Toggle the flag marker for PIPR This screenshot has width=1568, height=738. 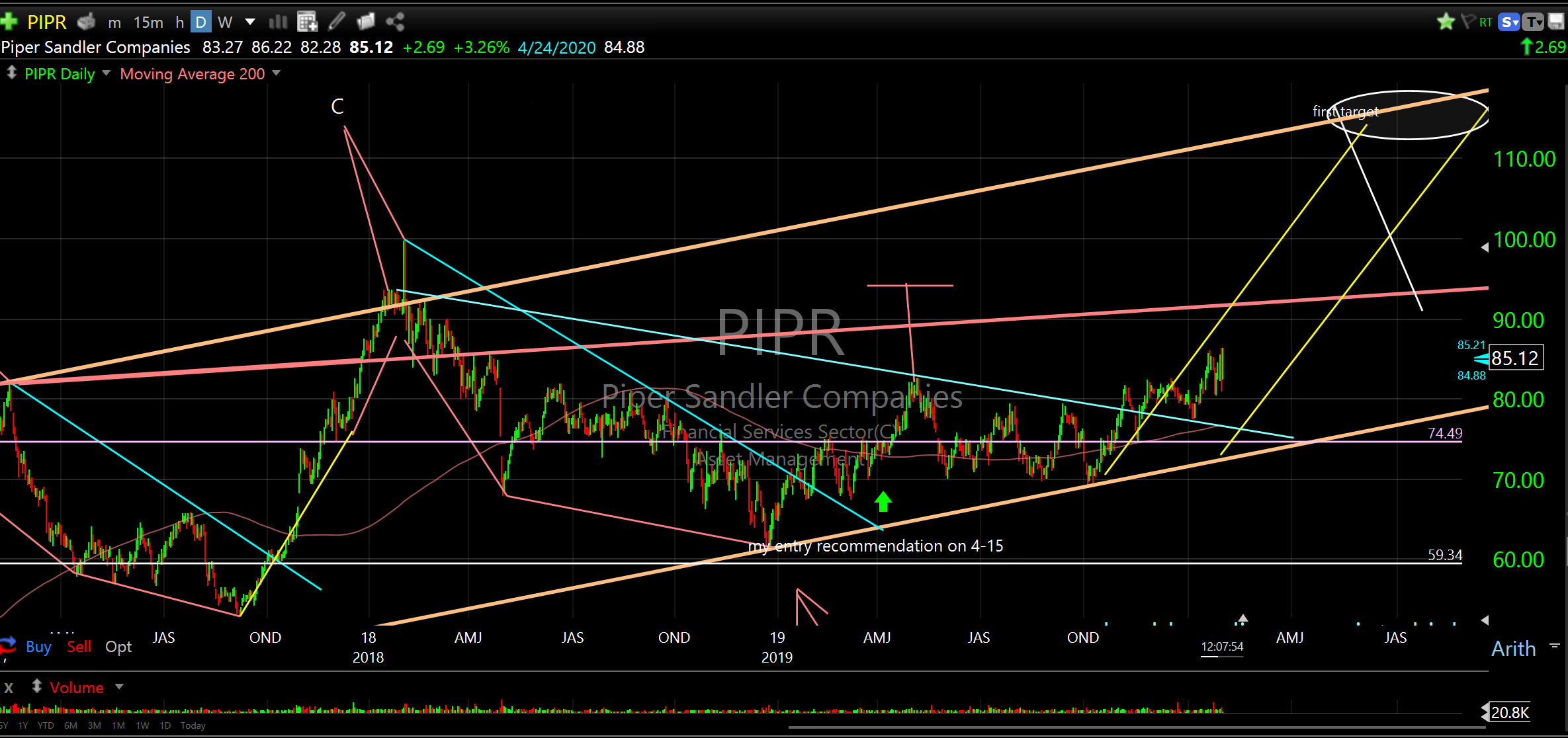(1467, 22)
